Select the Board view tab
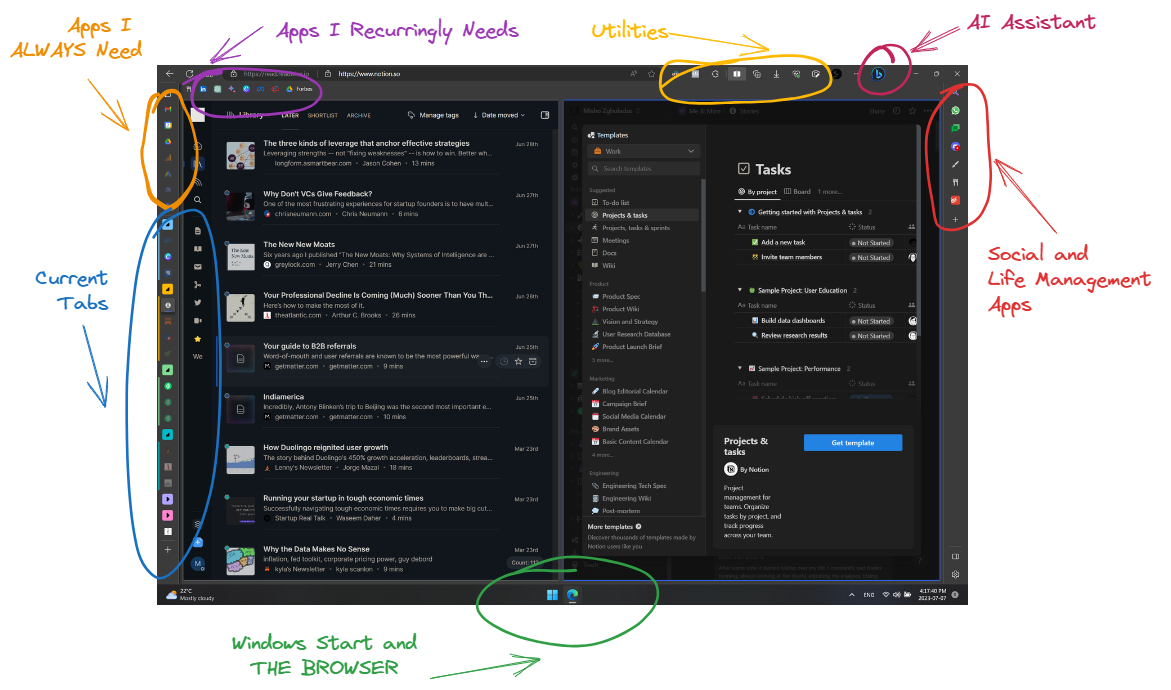 point(797,192)
